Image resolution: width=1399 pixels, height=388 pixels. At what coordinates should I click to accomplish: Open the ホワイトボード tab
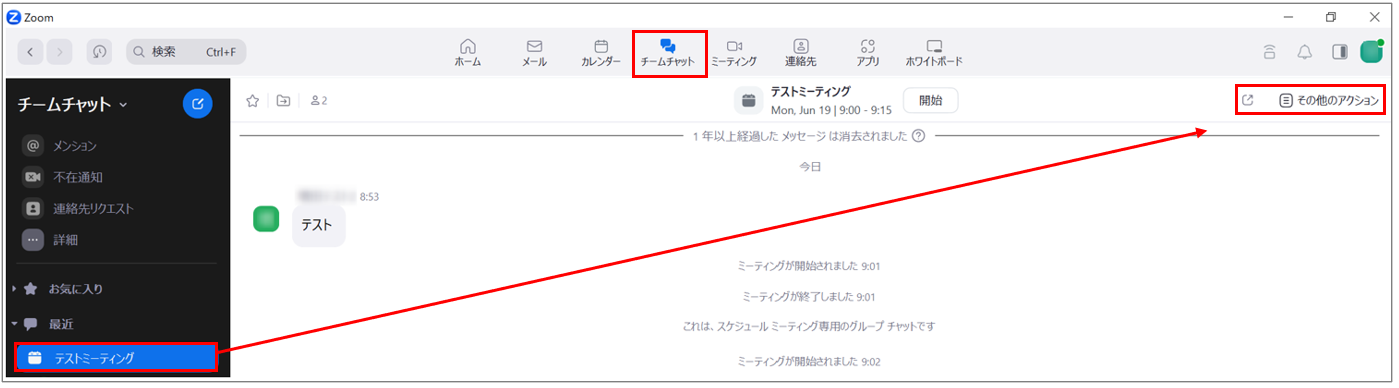(x=934, y=52)
